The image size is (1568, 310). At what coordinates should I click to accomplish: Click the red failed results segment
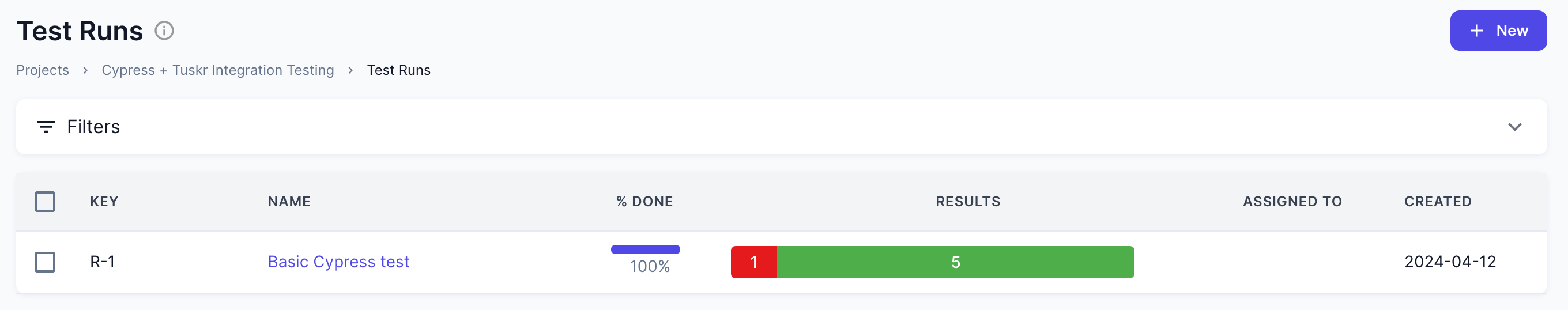point(753,262)
